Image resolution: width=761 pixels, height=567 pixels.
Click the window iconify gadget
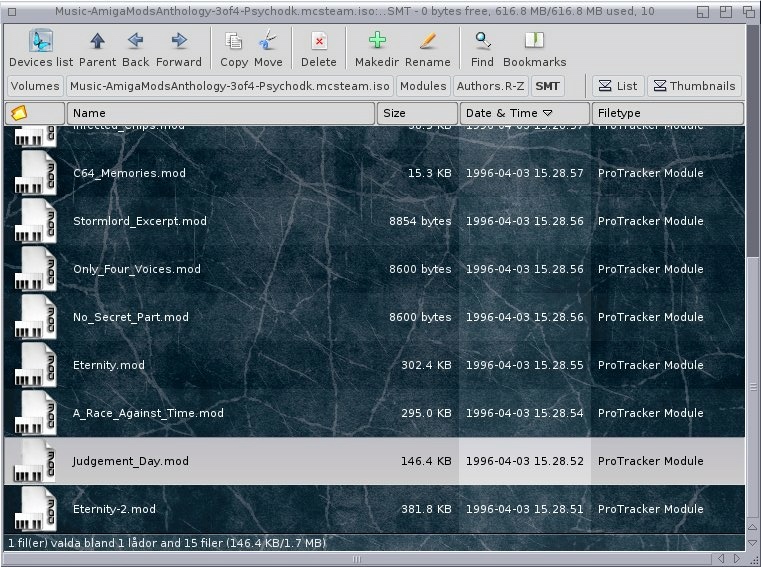coord(703,11)
